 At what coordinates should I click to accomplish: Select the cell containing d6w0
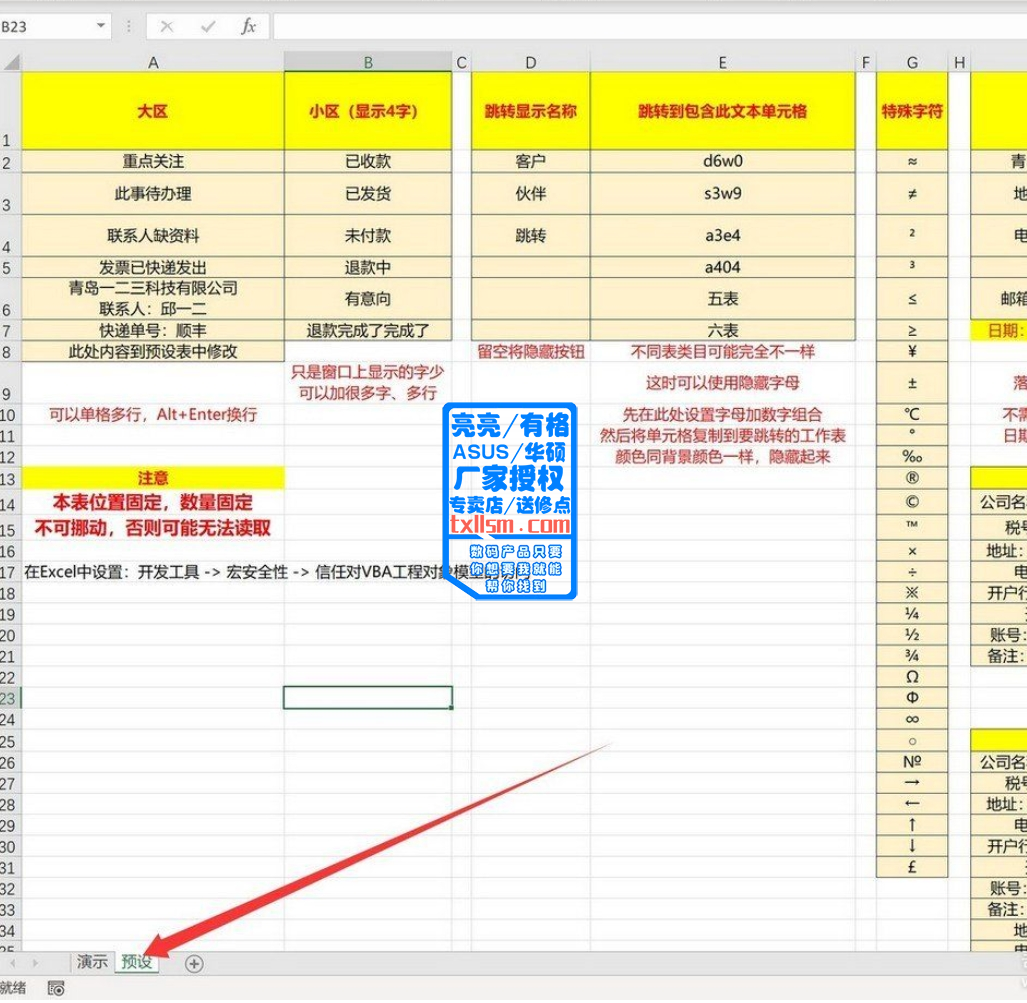pos(722,161)
